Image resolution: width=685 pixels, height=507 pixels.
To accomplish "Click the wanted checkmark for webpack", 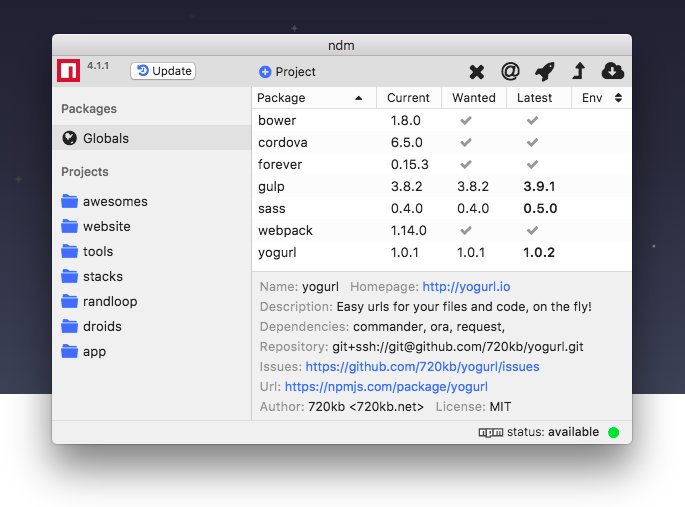I will pyautogui.click(x=466, y=230).
